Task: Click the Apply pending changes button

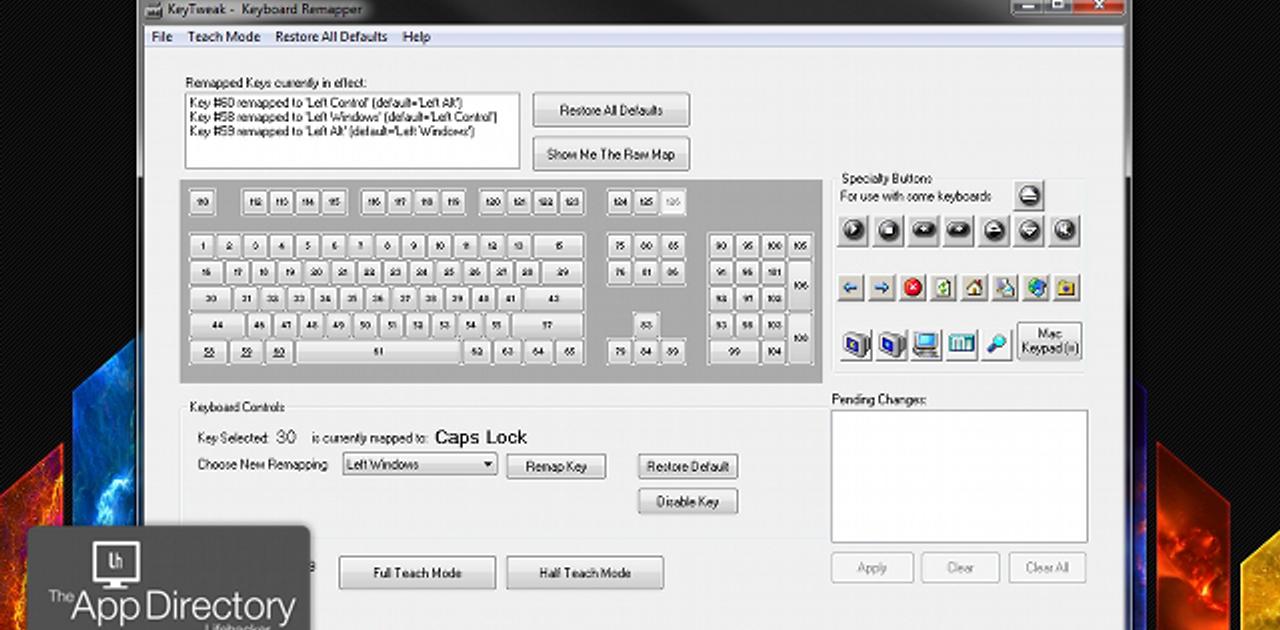Action: click(x=872, y=567)
